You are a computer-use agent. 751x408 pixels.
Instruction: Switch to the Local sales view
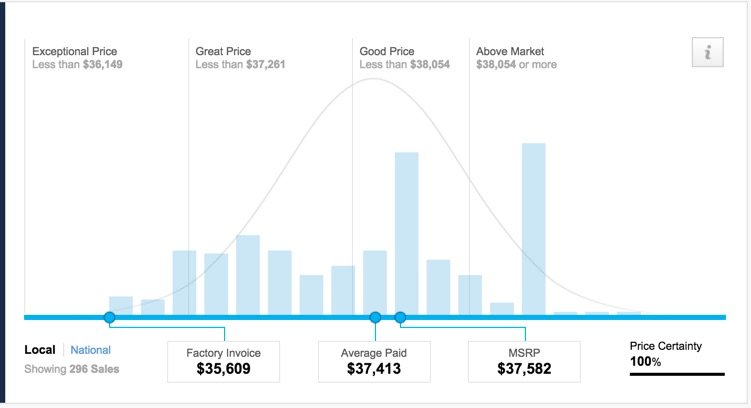40,350
